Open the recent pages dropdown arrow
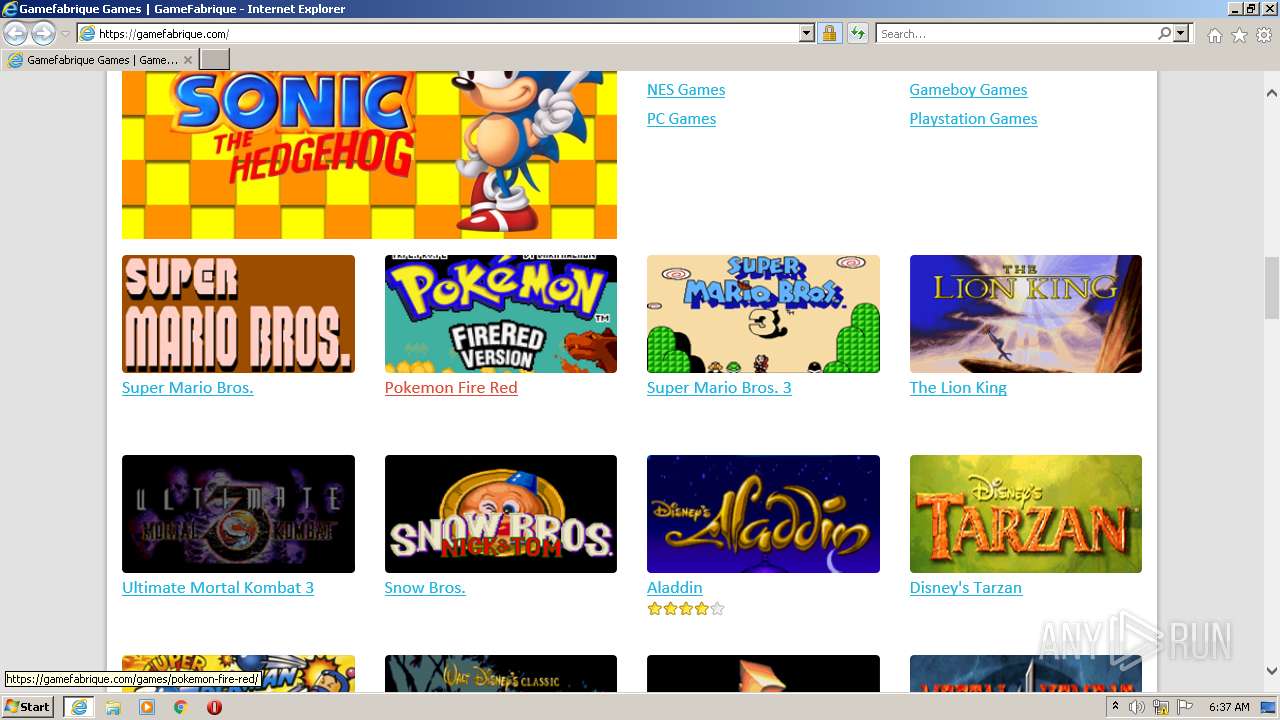Viewport: 1280px width, 720px height. (x=66, y=34)
